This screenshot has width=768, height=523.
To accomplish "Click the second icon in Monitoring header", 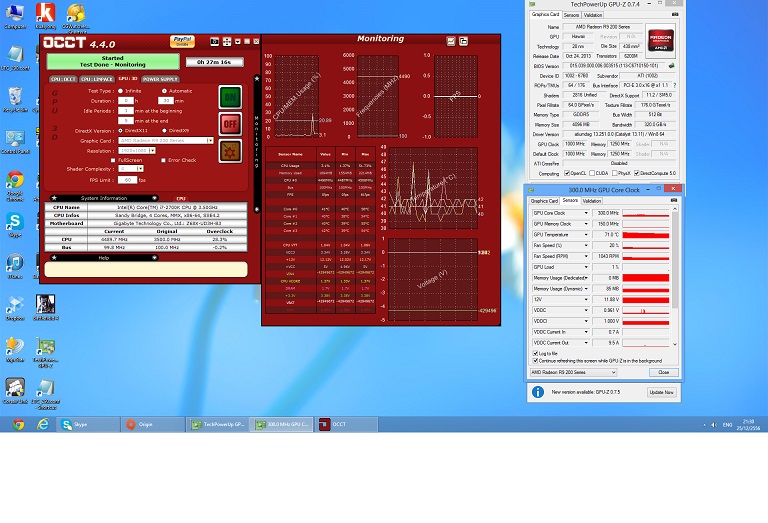I will 463,42.
